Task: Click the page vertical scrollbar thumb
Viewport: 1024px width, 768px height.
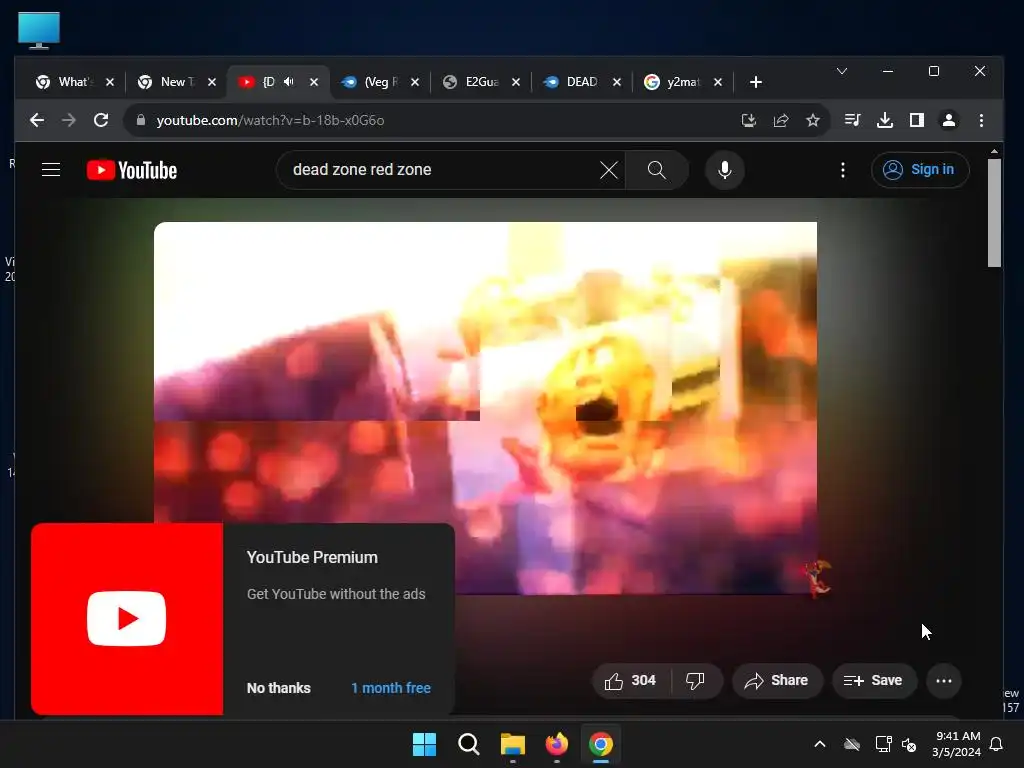Action: [x=994, y=213]
